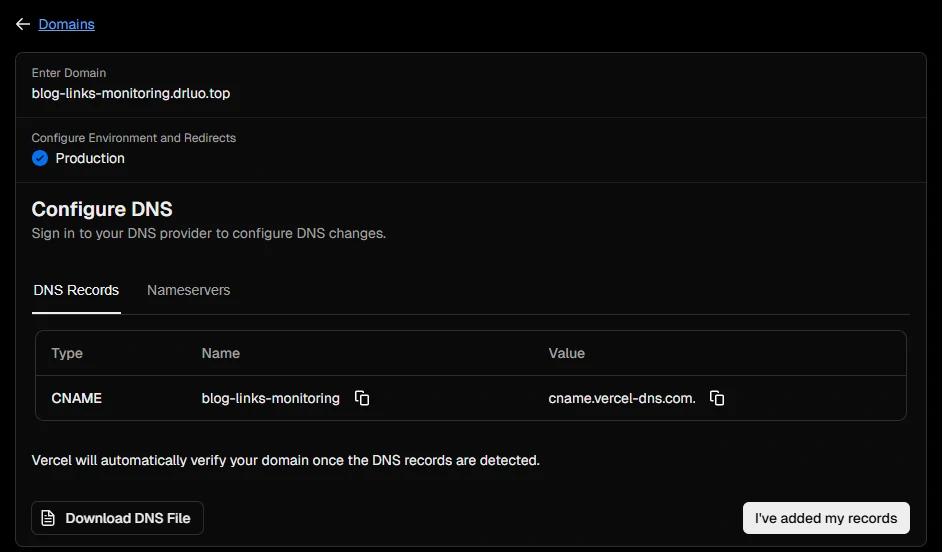Viewport: 942px width, 552px height.
Task: Select the CNAME record type cell
Action: 77,398
